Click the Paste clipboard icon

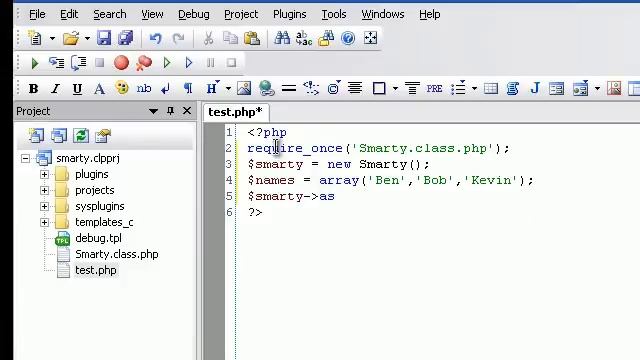(252, 38)
